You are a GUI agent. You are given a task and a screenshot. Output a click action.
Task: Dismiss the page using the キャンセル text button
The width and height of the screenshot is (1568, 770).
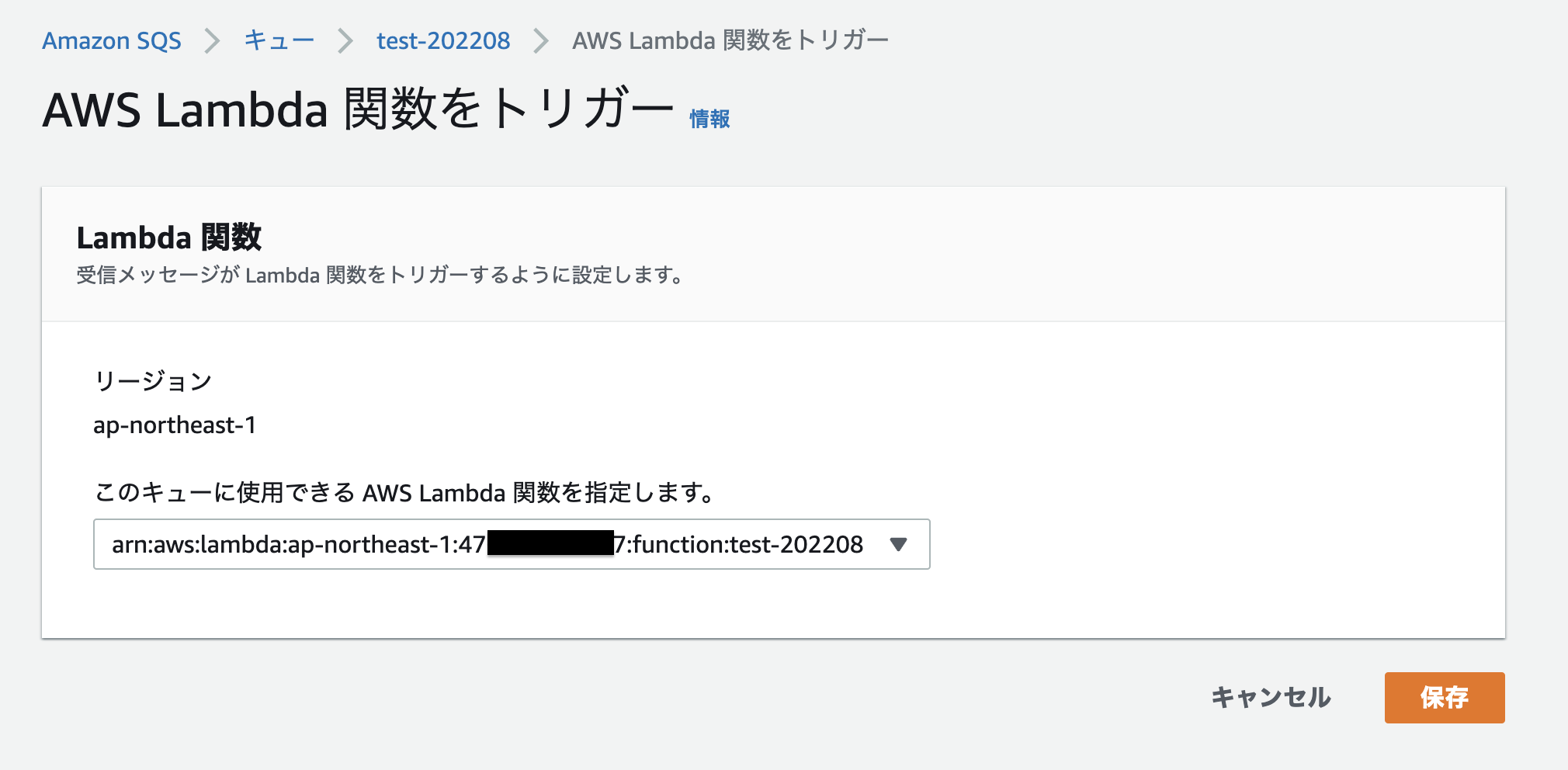[x=1271, y=697]
